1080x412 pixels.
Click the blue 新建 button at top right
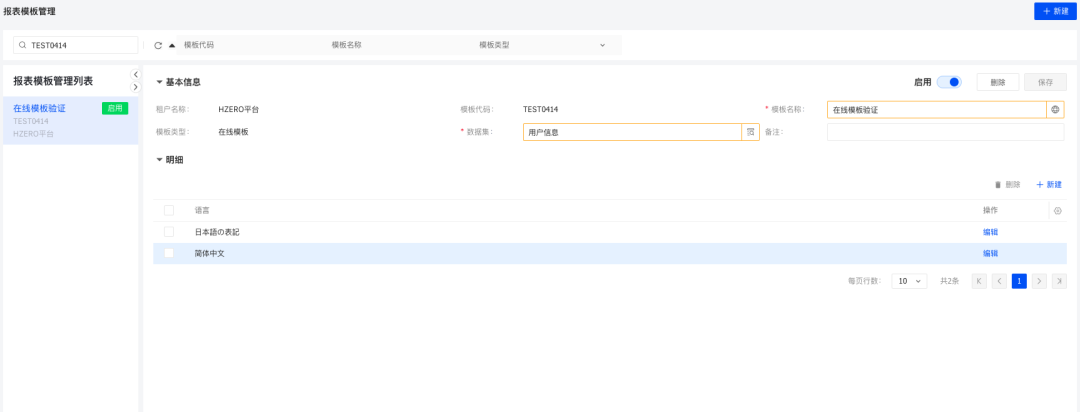1055,11
